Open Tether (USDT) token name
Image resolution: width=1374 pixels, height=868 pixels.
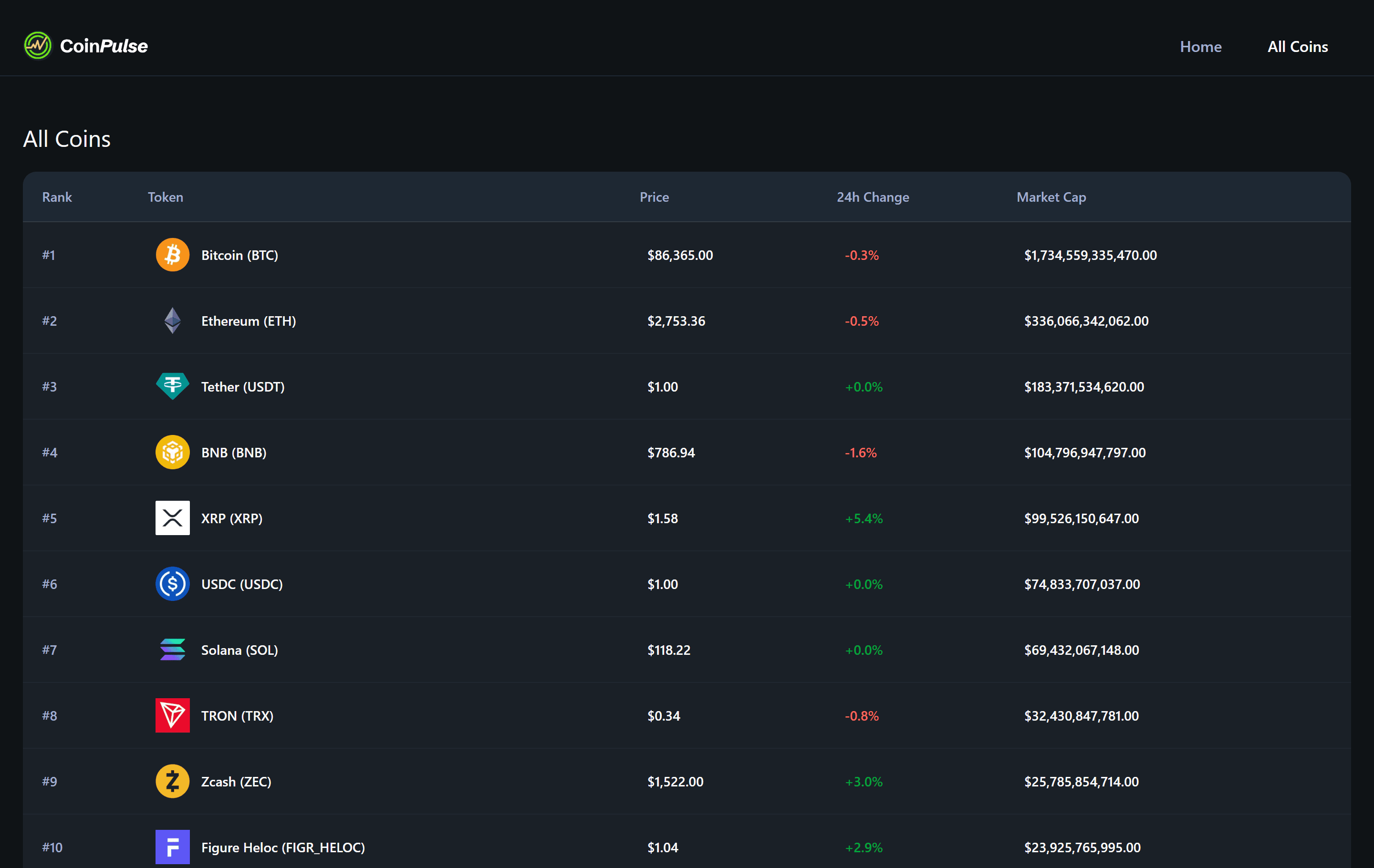pyautogui.click(x=242, y=387)
